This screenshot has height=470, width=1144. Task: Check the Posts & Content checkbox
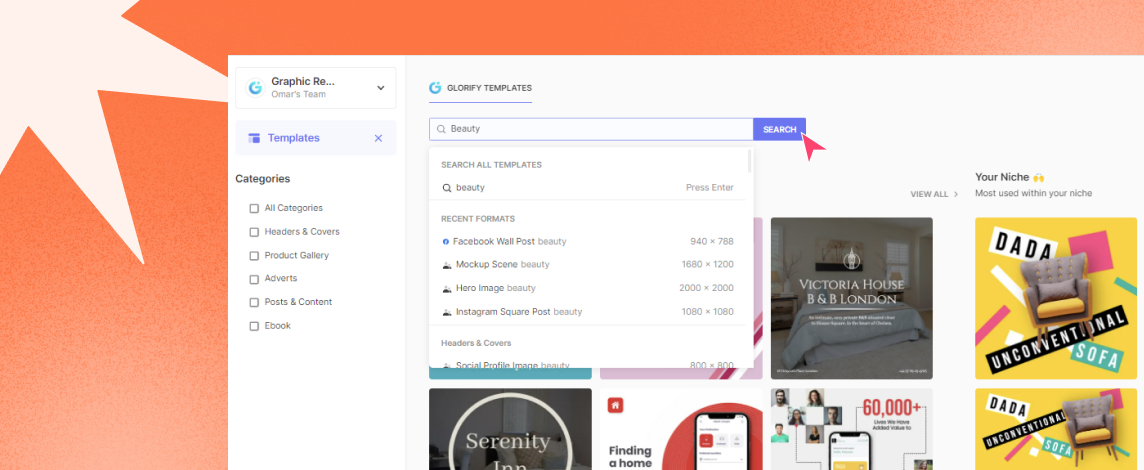[254, 302]
